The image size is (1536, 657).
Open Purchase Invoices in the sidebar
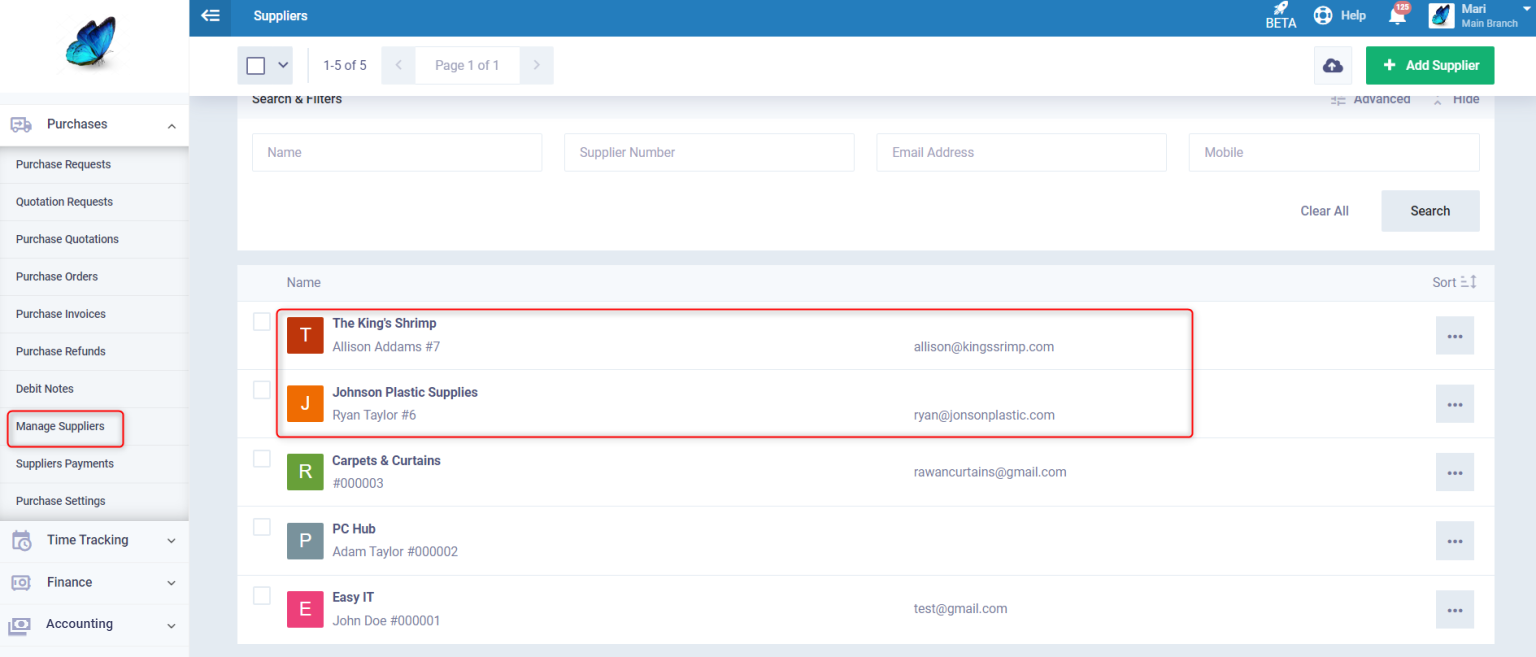pyautogui.click(x=61, y=314)
